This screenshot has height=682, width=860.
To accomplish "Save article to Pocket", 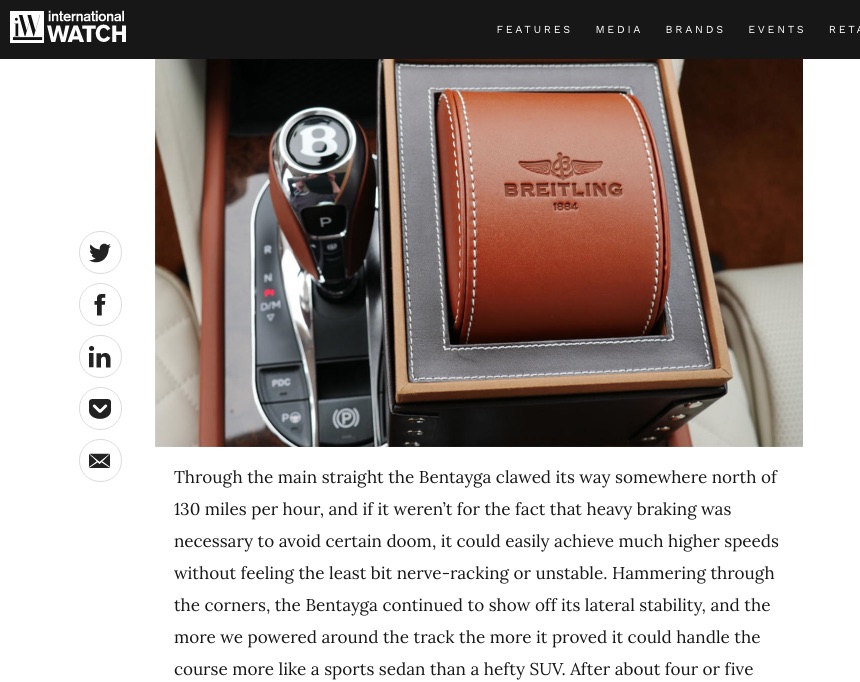I will (x=100, y=408).
